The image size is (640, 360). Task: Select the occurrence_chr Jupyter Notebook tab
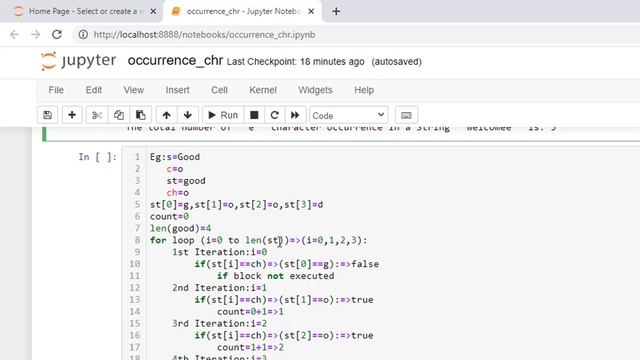point(241,11)
